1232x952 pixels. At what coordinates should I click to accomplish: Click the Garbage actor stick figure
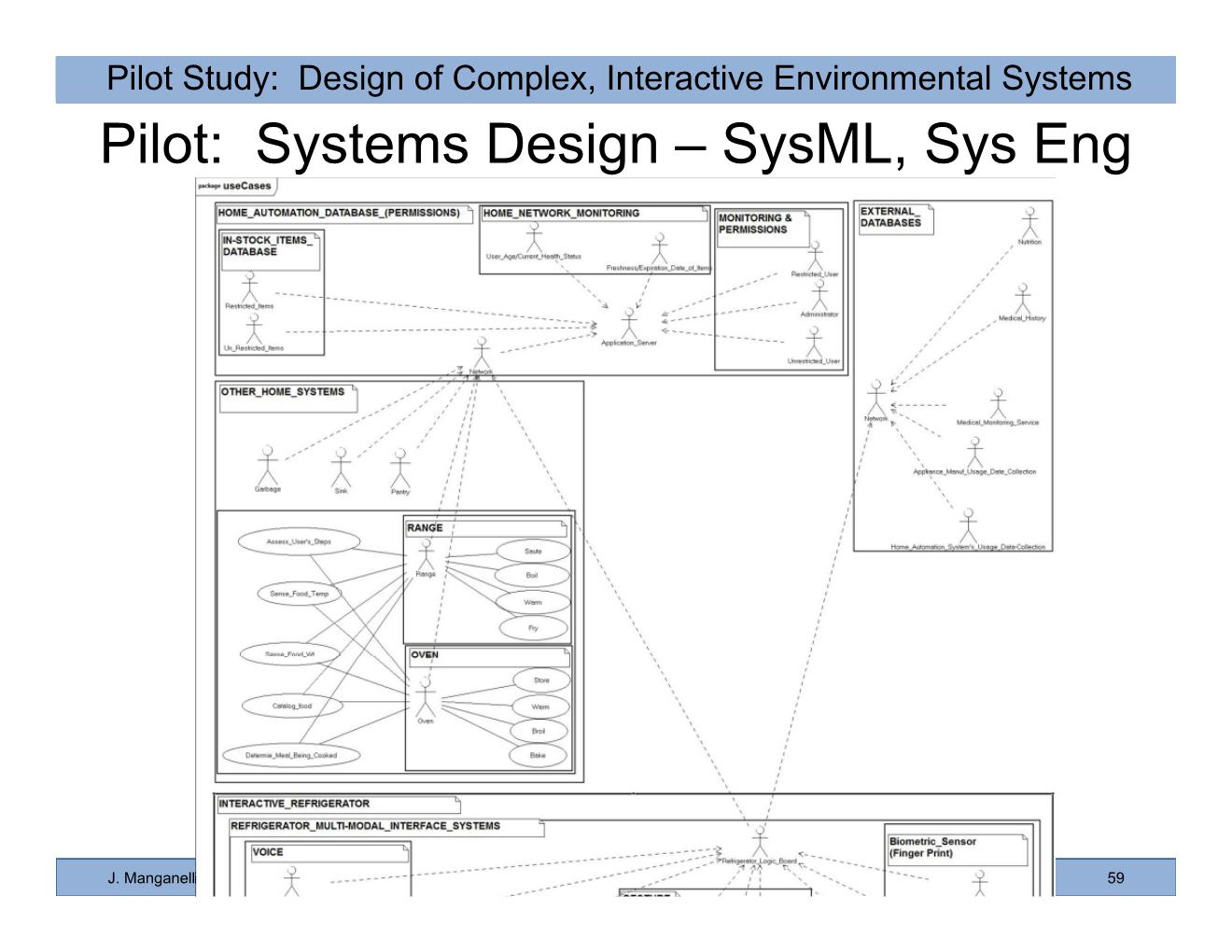268,465
